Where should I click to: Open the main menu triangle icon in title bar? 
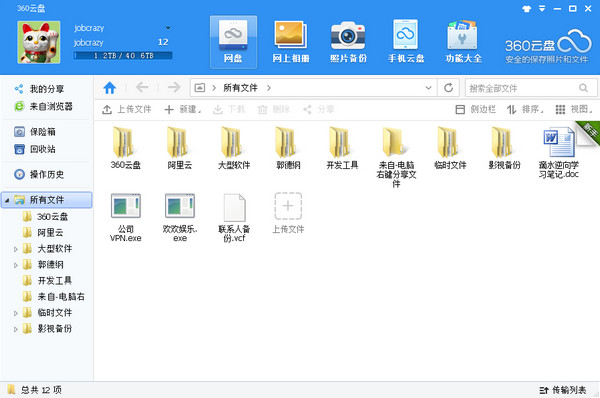click(x=542, y=8)
